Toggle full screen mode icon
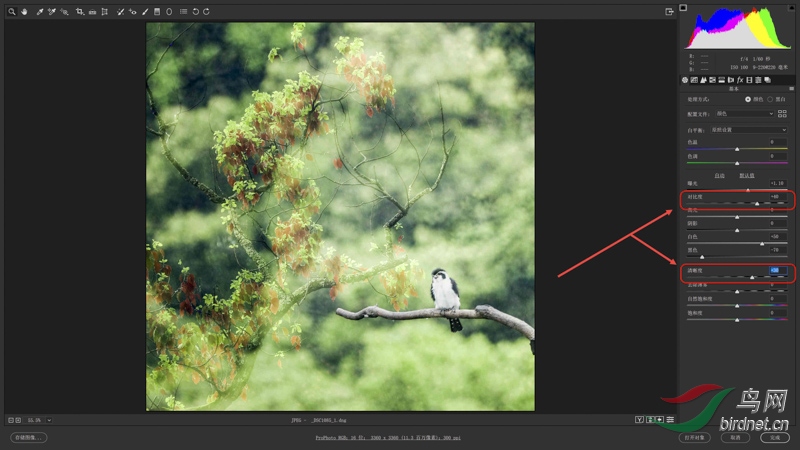Viewport: 800px width, 450px height. [x=669, y=12]
